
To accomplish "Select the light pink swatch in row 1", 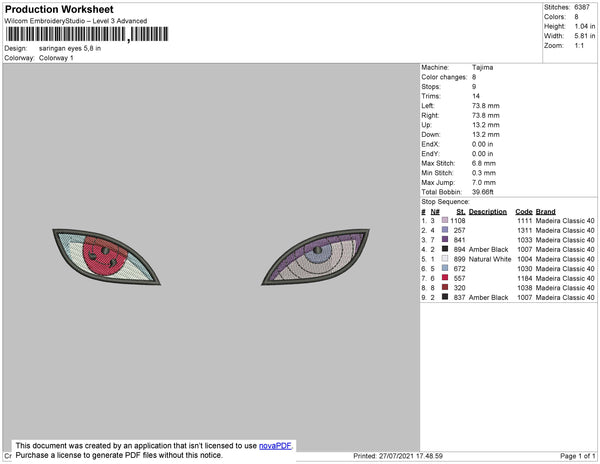I will coord(445,220).
